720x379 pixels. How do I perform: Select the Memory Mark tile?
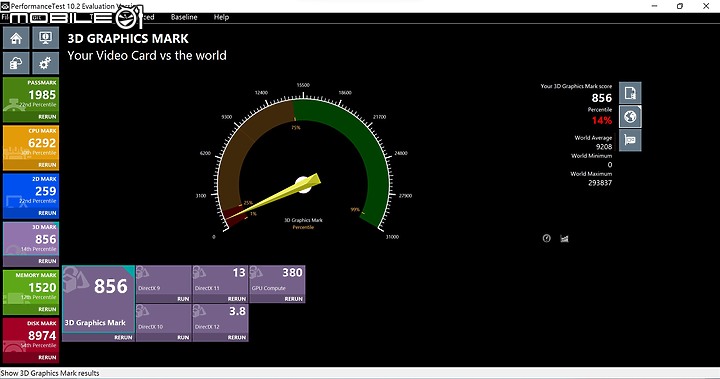(x=31, y=292)
